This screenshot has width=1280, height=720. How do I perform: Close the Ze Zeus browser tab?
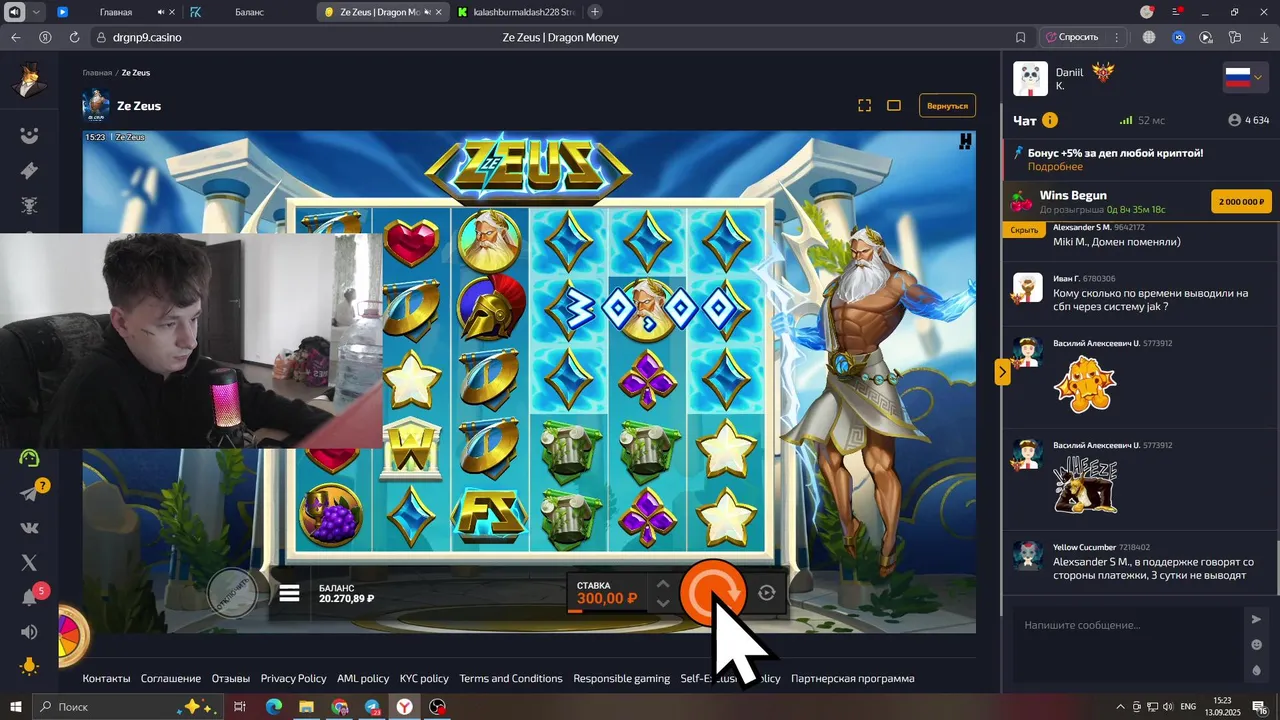[x=441, y=12]
